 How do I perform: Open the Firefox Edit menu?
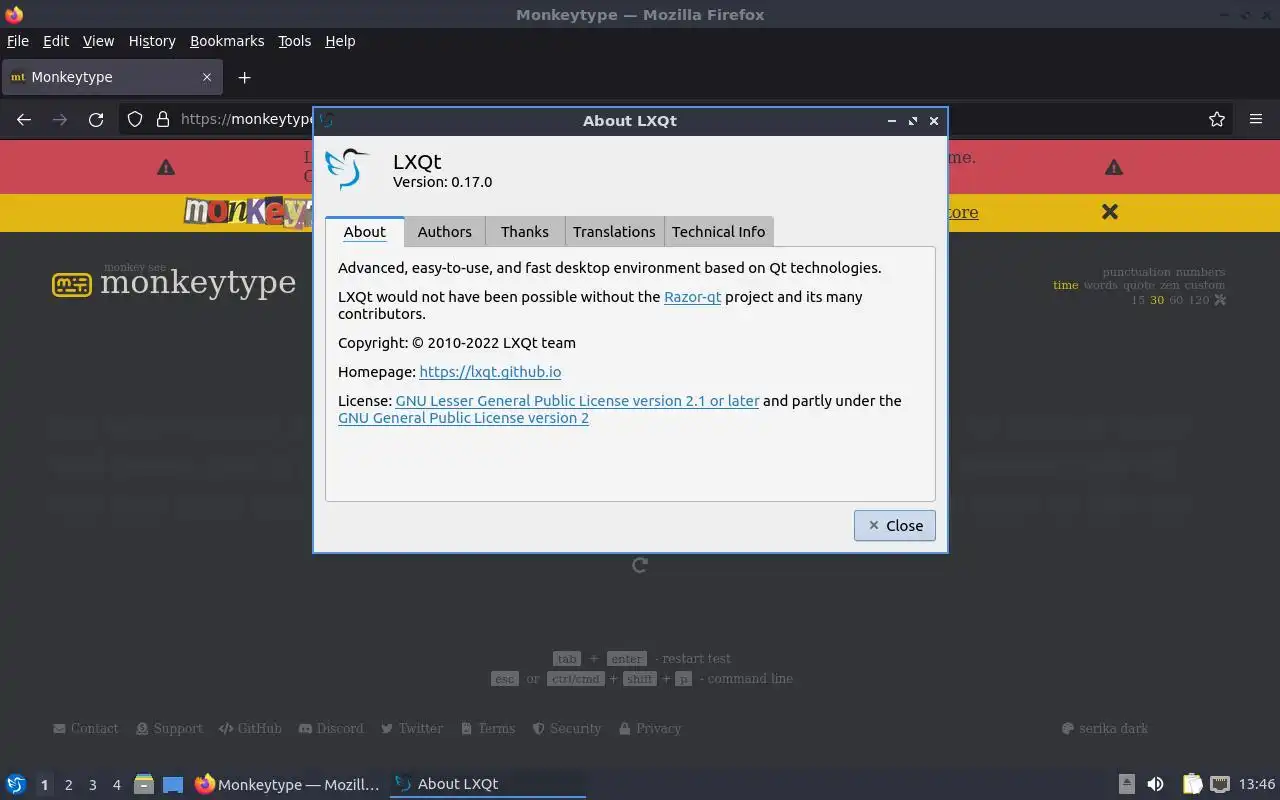tap(56, 41)
